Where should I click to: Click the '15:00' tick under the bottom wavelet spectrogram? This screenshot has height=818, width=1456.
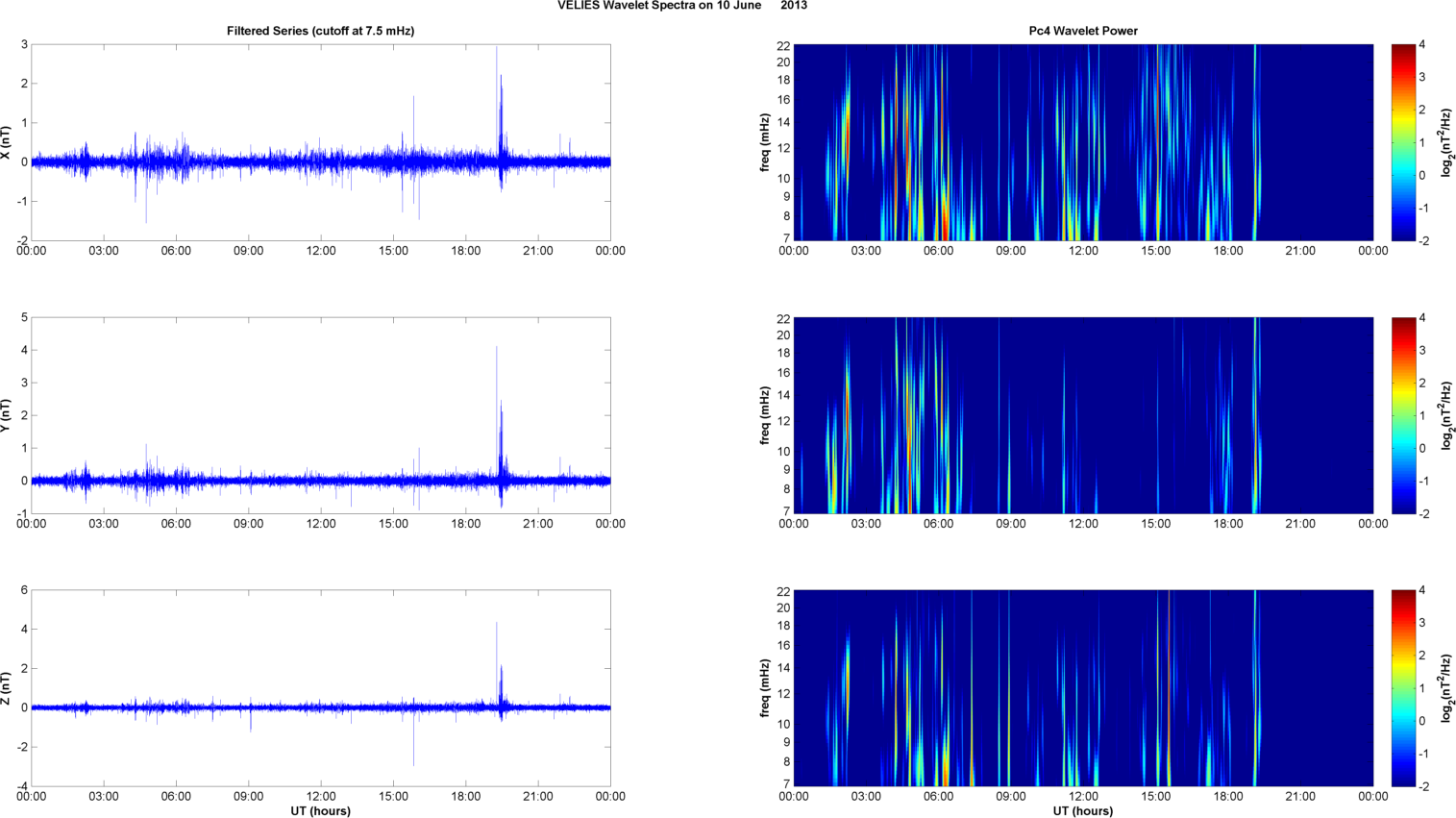[x=1155, y=797]
